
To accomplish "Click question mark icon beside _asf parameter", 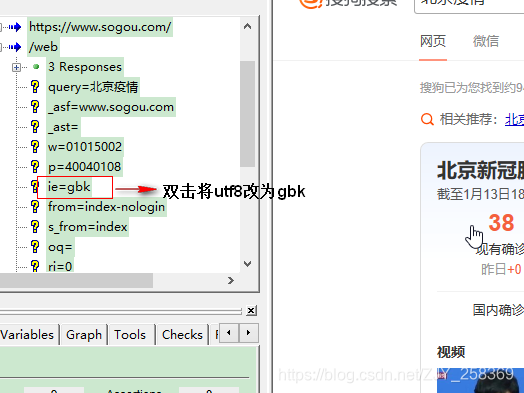I will tap(35, 107).
